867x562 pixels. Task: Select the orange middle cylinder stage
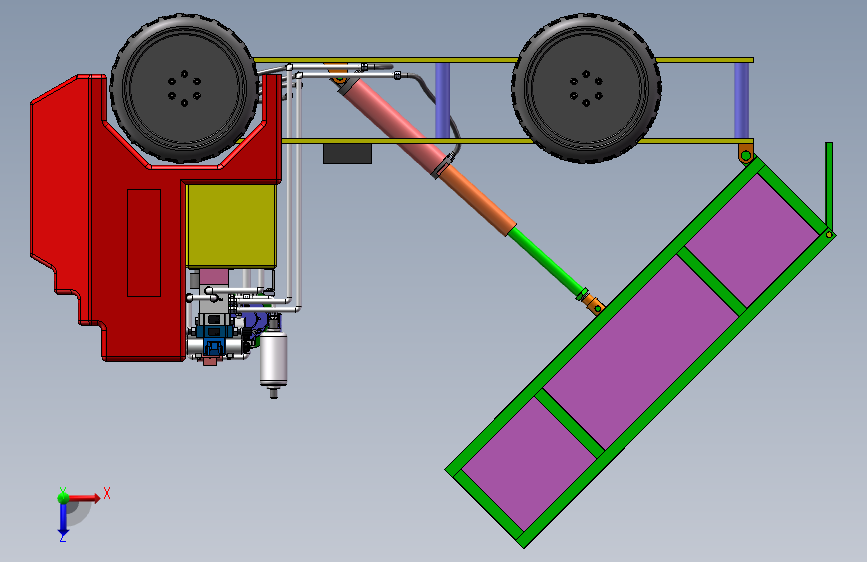coord(477,200)
